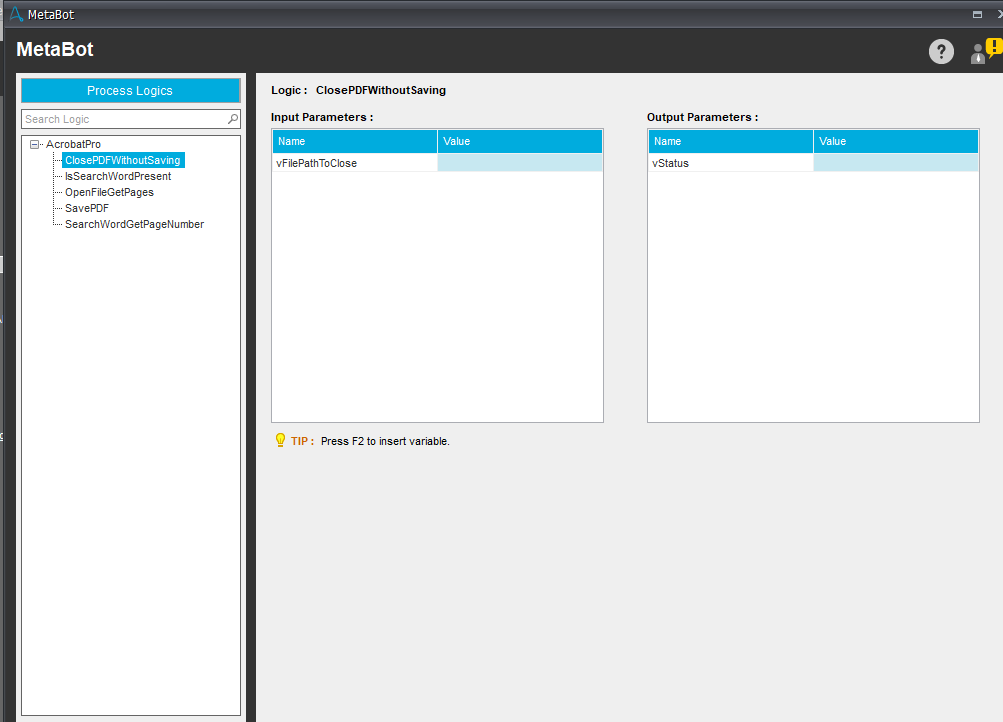
Task: Click the Output Parameters Name column header
Action: click(731, 141)
